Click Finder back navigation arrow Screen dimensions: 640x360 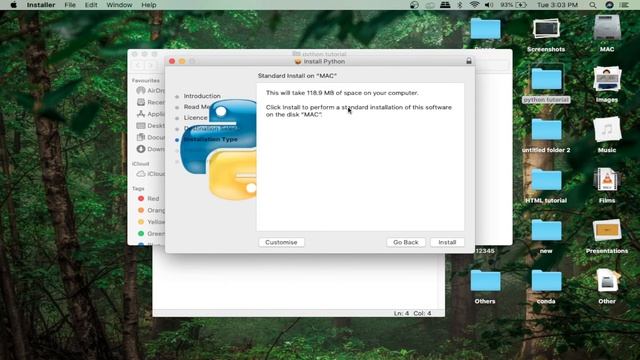(138, 65)
